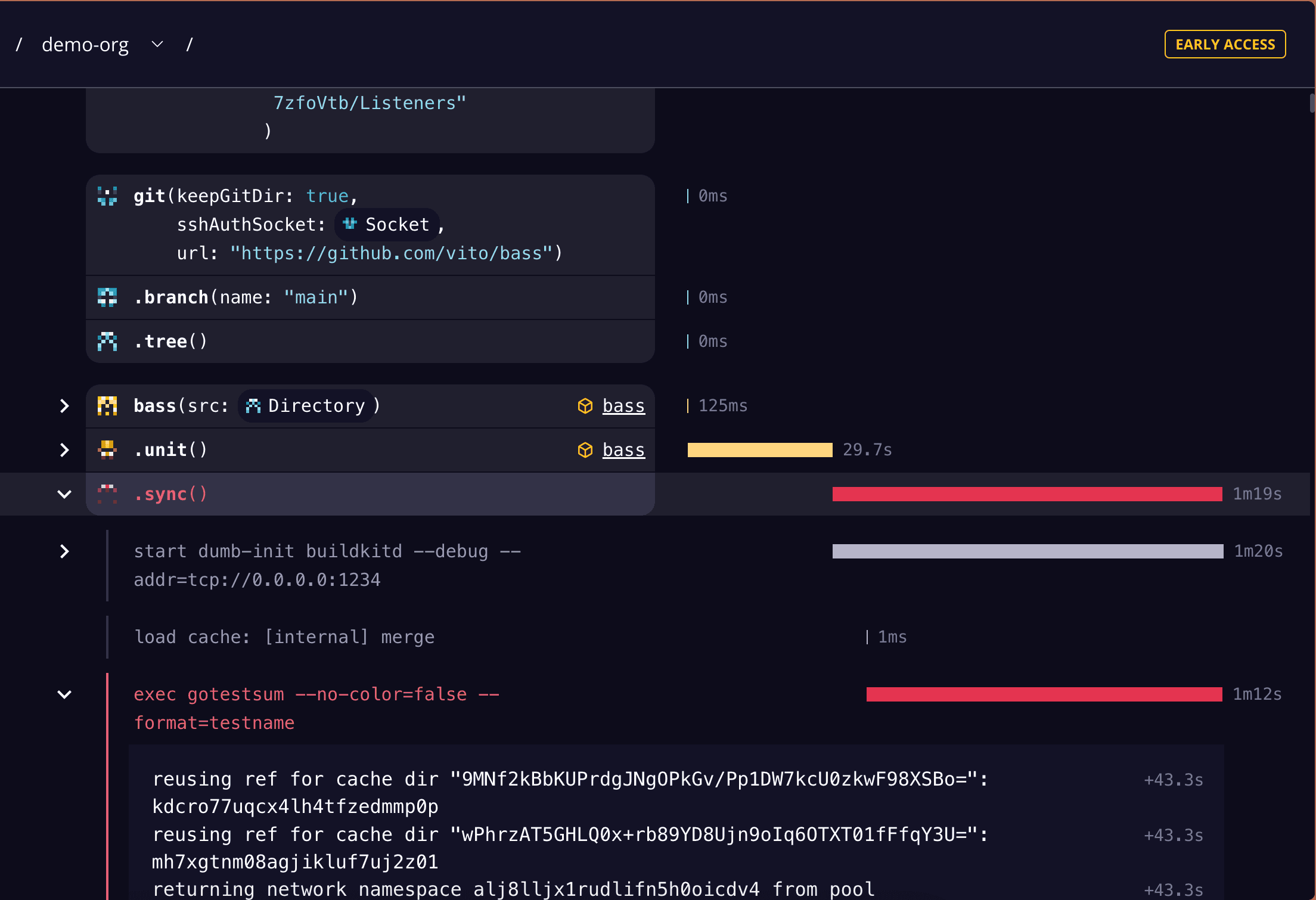The height and width of the screenshot is (900, 1316).
Task: Click the package icon before the bass link
Action: tap(585, 405)
